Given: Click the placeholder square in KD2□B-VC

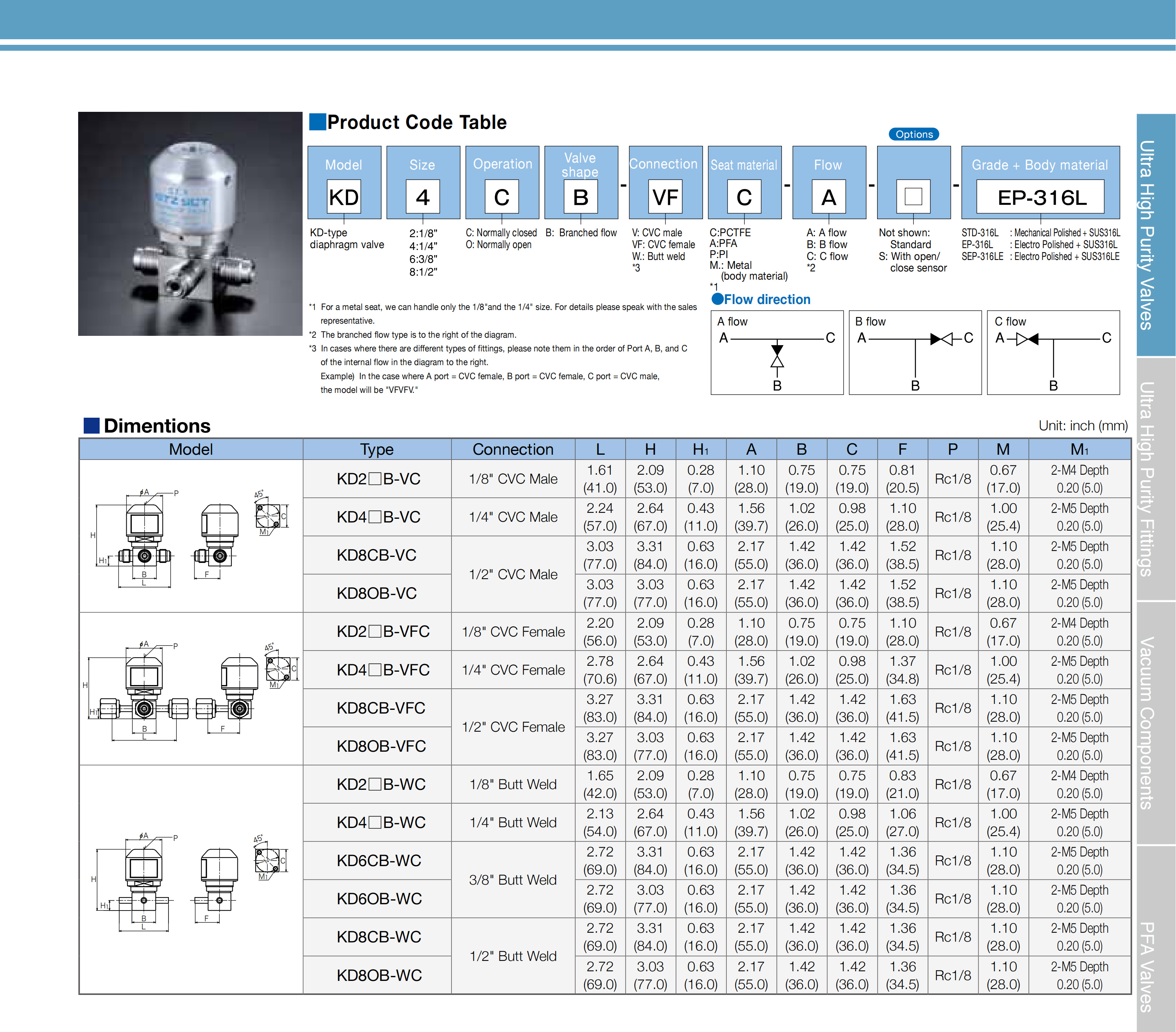Looking at the screenshot, I should (x=375, y=479).
